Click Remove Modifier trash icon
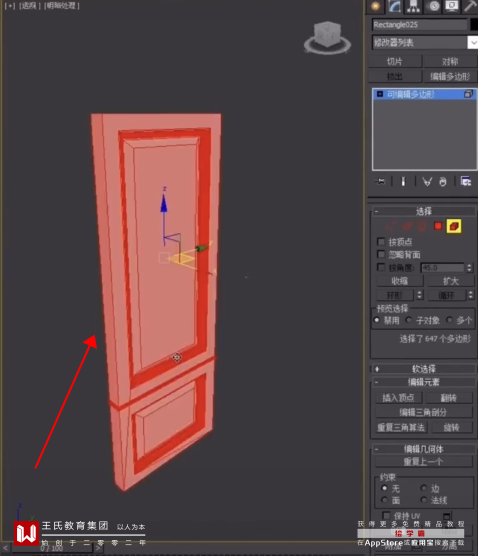 pos(443,182)
